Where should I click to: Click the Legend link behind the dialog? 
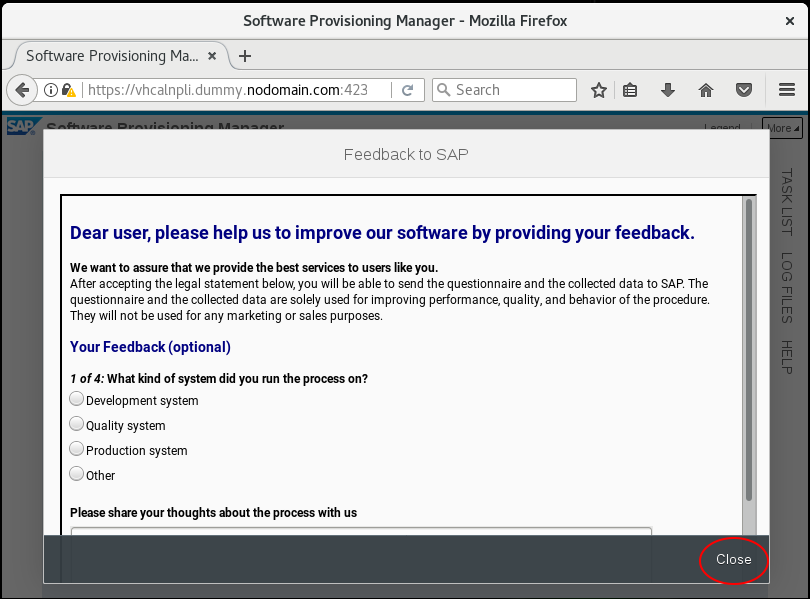722,127
